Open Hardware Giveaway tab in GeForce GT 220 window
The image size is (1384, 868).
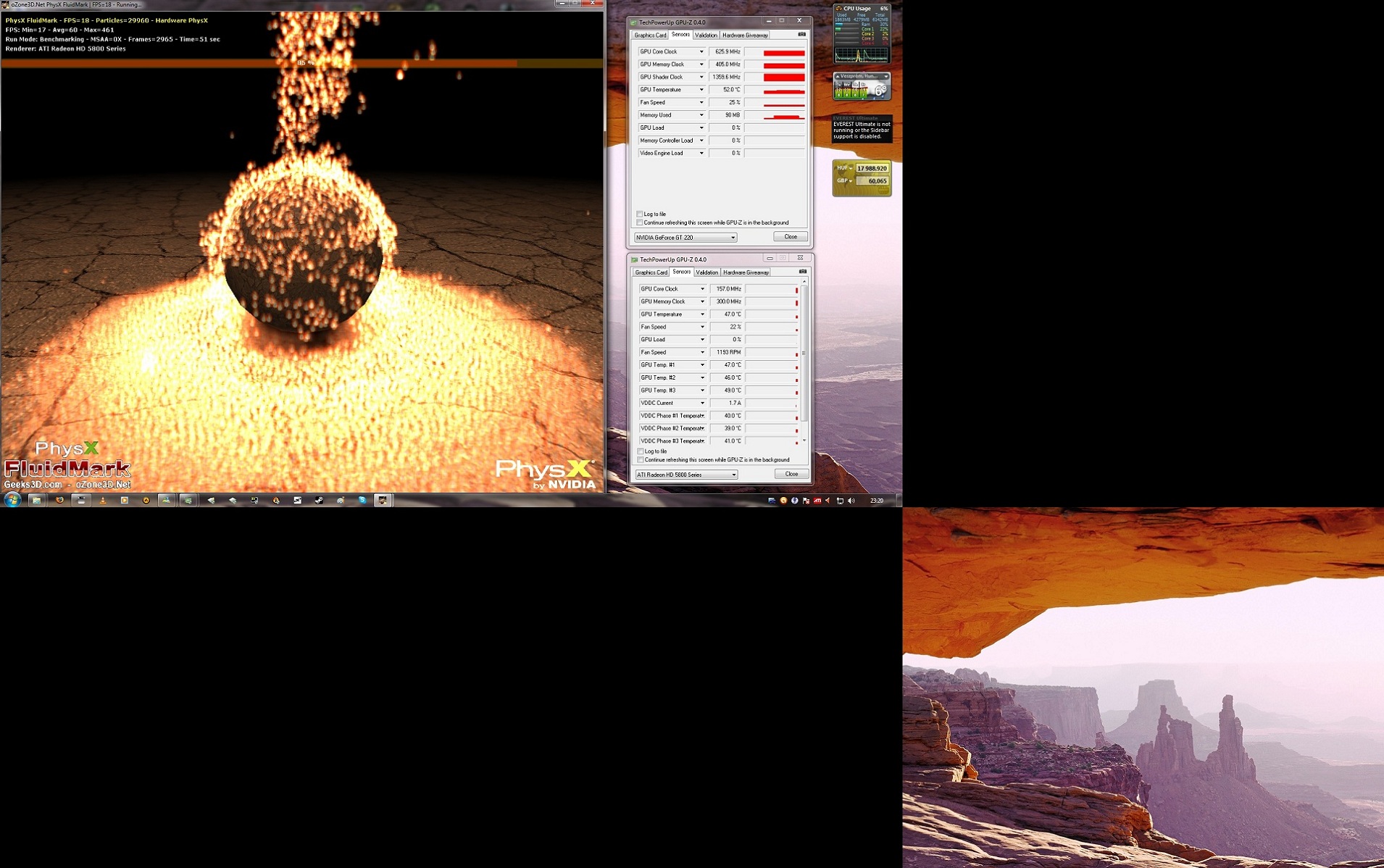click(745, 35)
